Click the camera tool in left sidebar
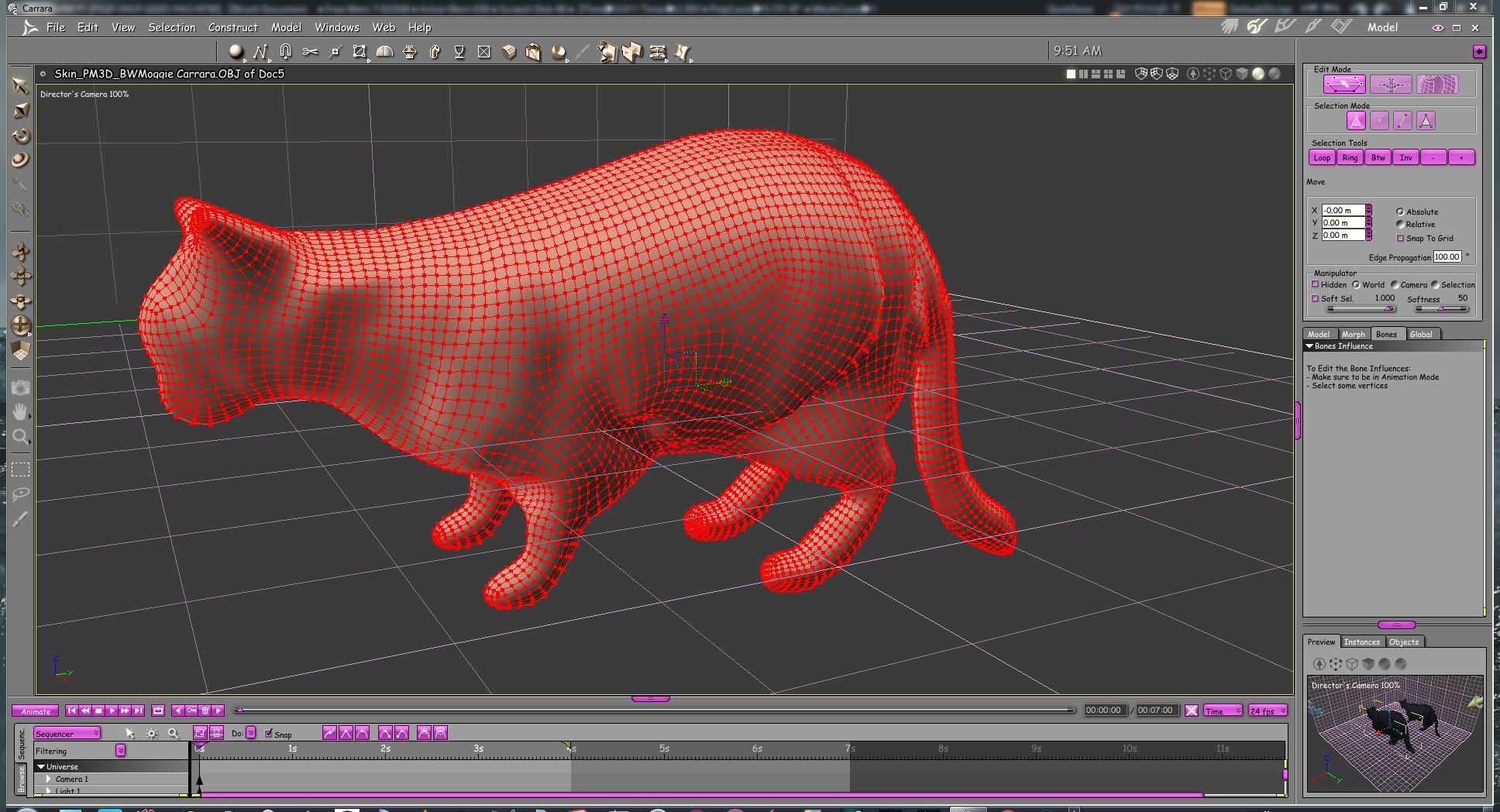This screenshot has height=812, width=1500. click(21, 387)
